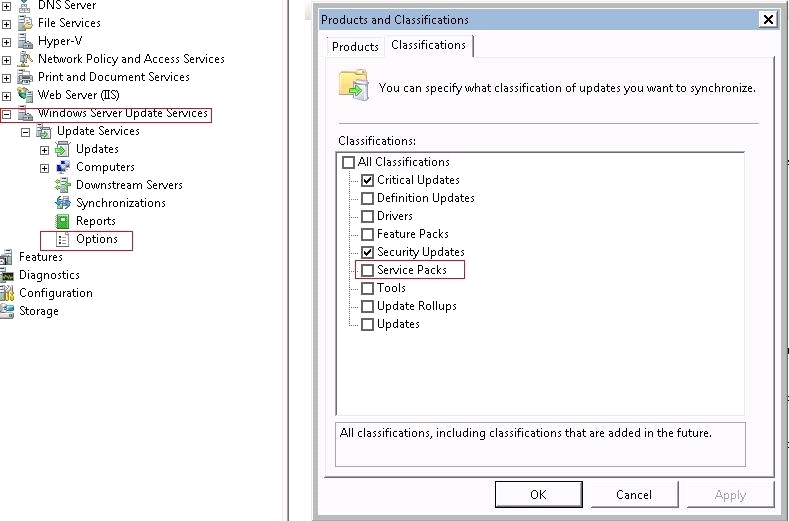This screenshot has width=789, height=521.
Task: Expand the Hyper-V node
Action: pyautogui.click(x=6, y=42)
